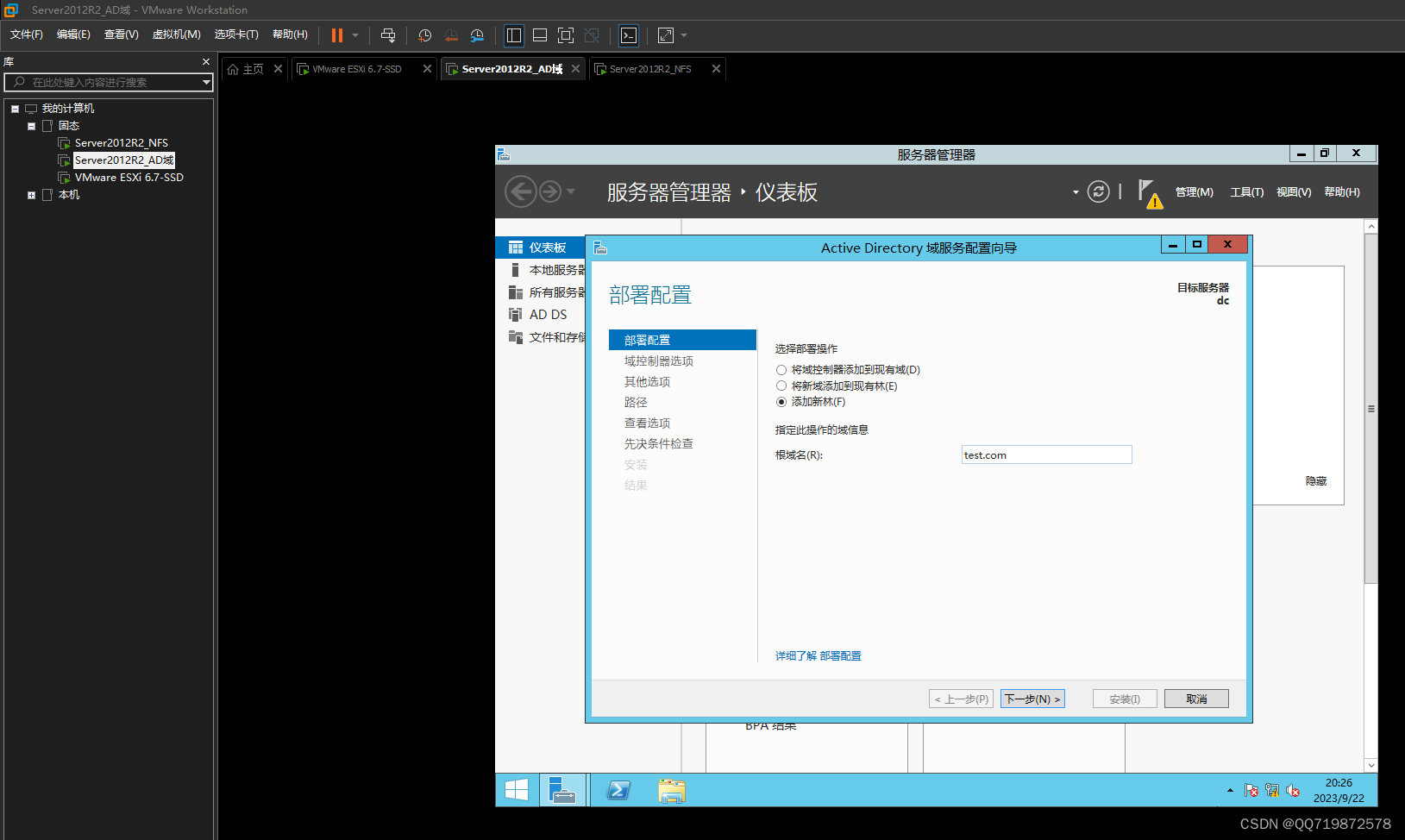Open the 虚拟机(M) menu
The width and height of the screenshot is (1405, 840).
(x=177, y=34)
